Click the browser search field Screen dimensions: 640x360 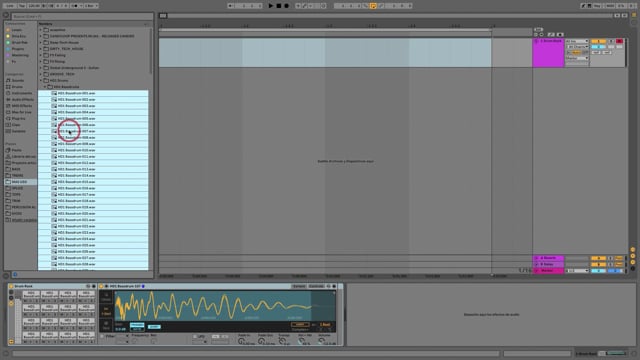click(82, 16)
